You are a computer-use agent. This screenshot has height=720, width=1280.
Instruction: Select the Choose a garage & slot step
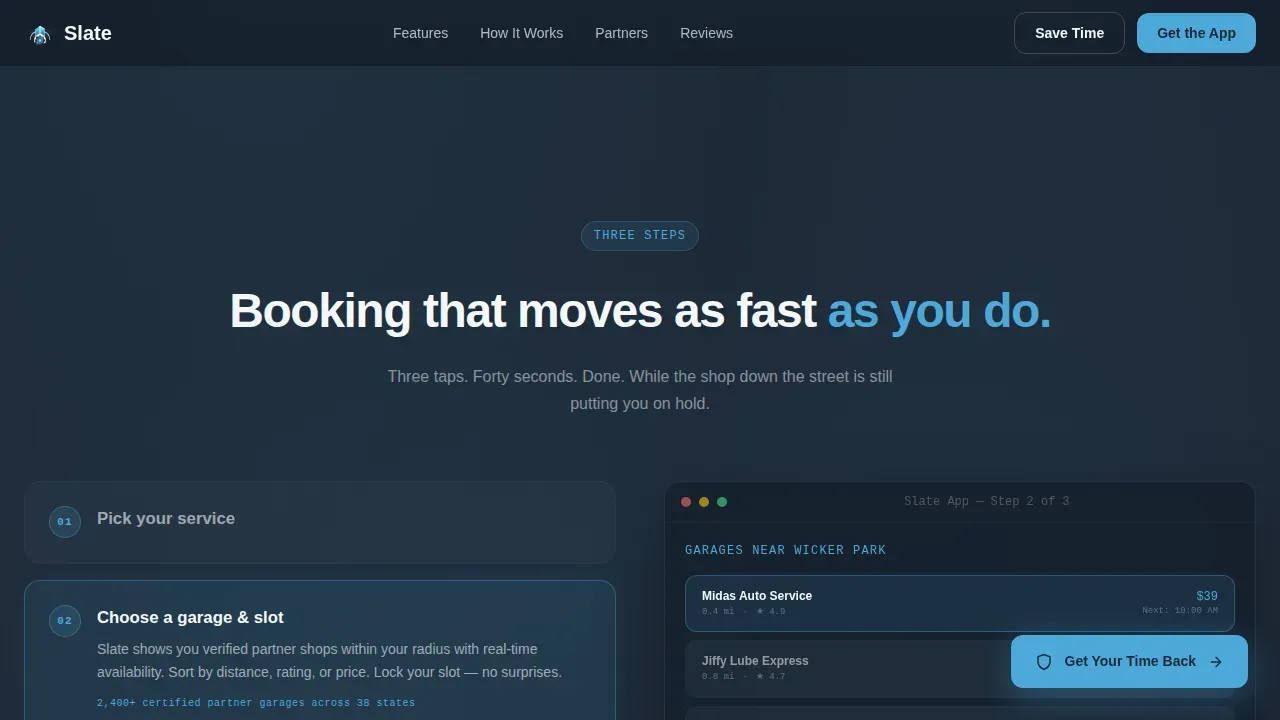(x=320, y=650)
